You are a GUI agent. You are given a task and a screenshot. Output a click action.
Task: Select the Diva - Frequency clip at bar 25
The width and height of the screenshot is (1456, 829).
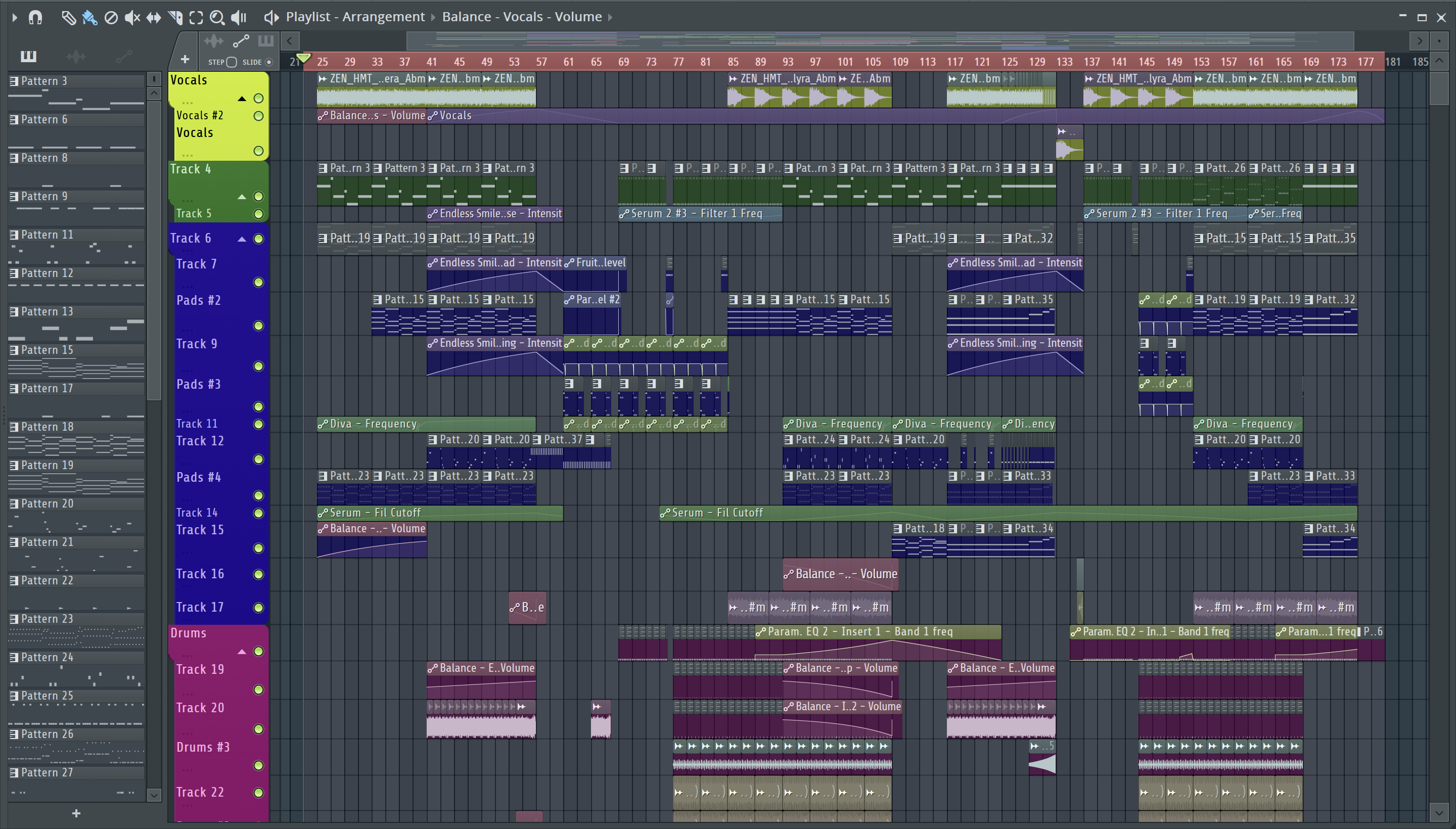[426, 424]
